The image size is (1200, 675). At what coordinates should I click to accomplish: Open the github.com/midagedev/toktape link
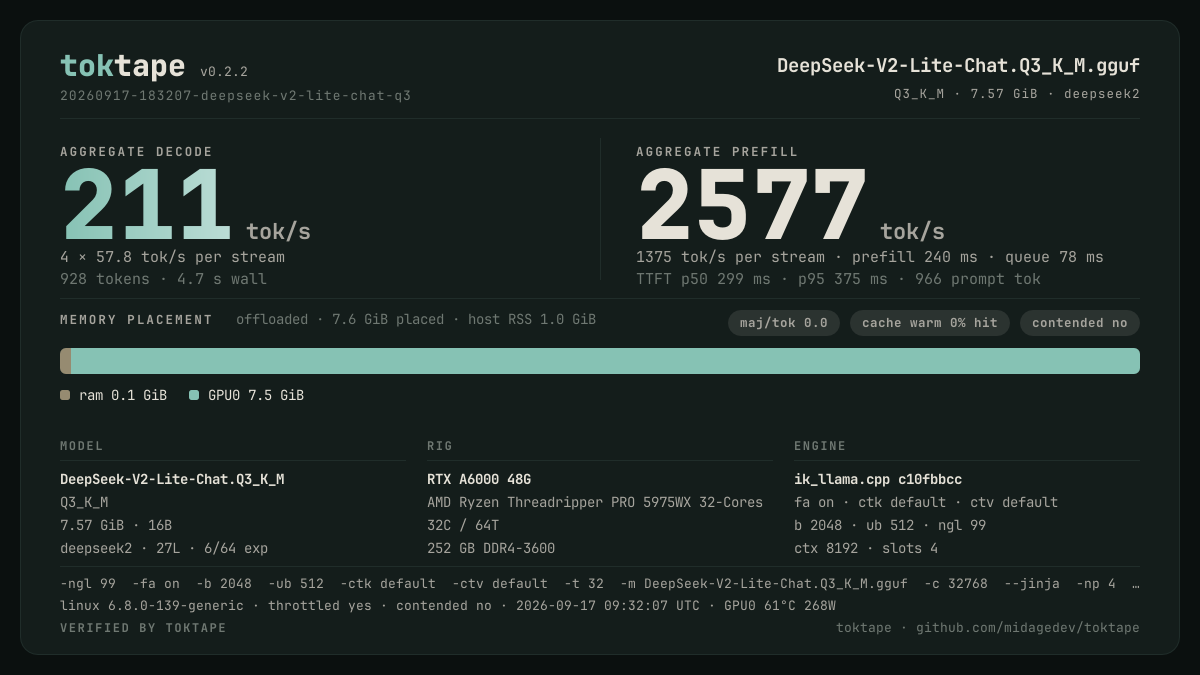(x=1028, y=628)
